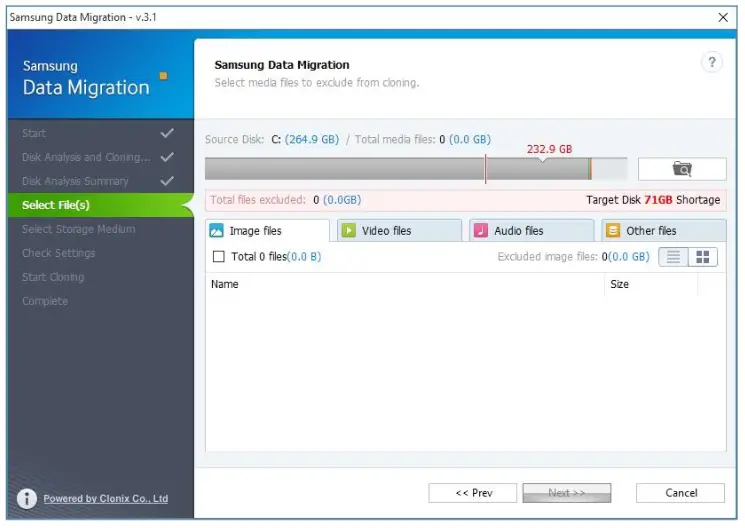Click the pink Audio files note icon
The height and width of the screenshot is (528, 745).
(x=481, y=230)
